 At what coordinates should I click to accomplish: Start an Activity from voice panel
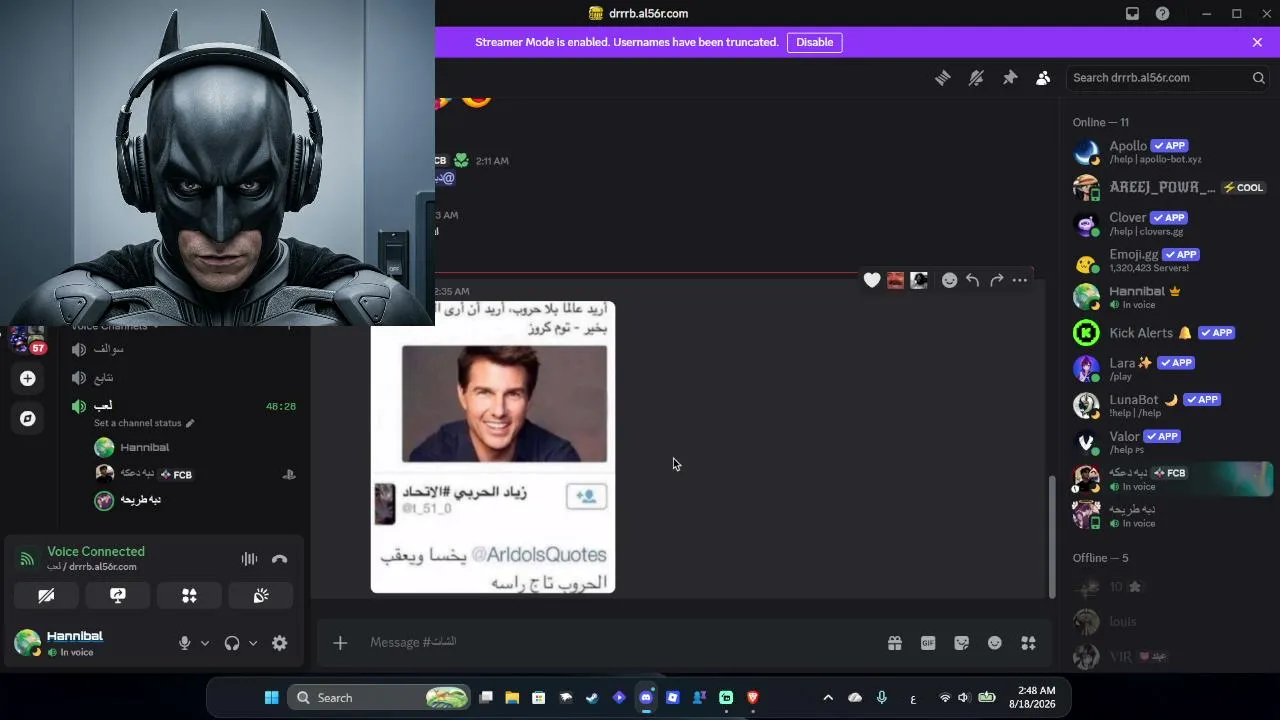pyautogui.click(x=189, y=596)
